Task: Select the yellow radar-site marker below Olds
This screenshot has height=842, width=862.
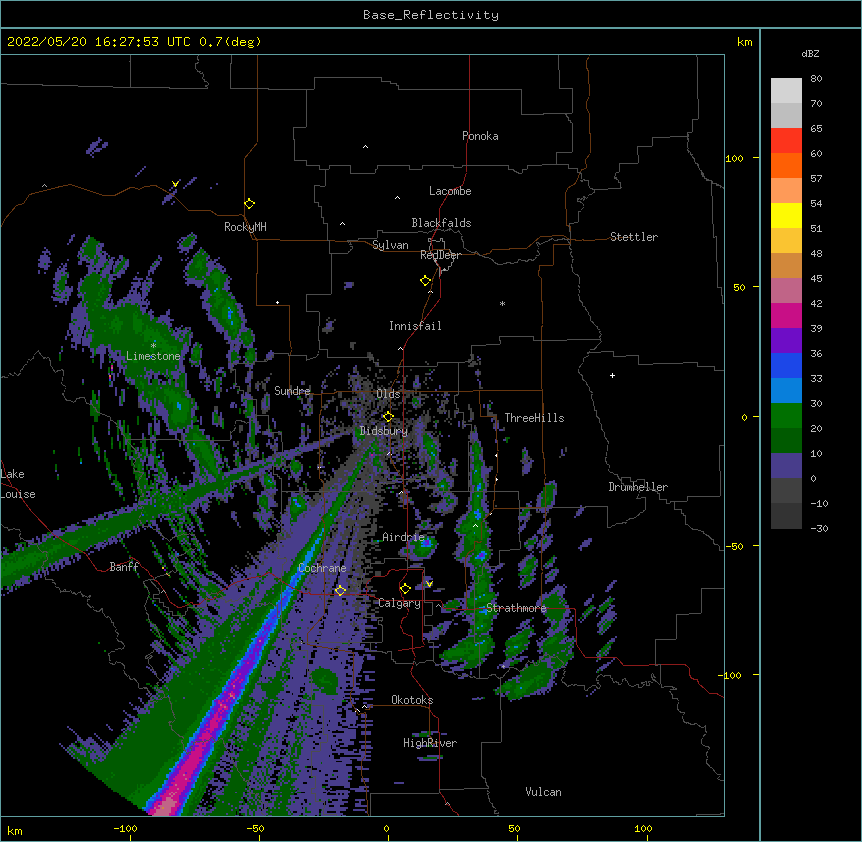Action: pos(388,417)
